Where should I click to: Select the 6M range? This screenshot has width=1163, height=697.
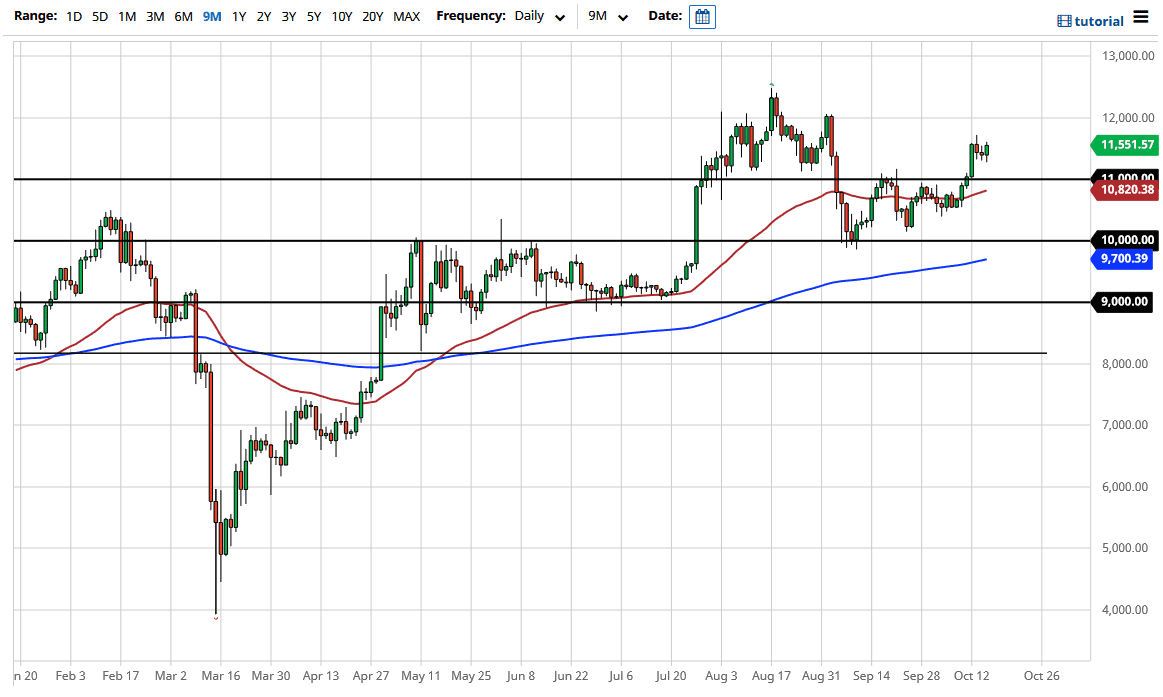[182, 16]
